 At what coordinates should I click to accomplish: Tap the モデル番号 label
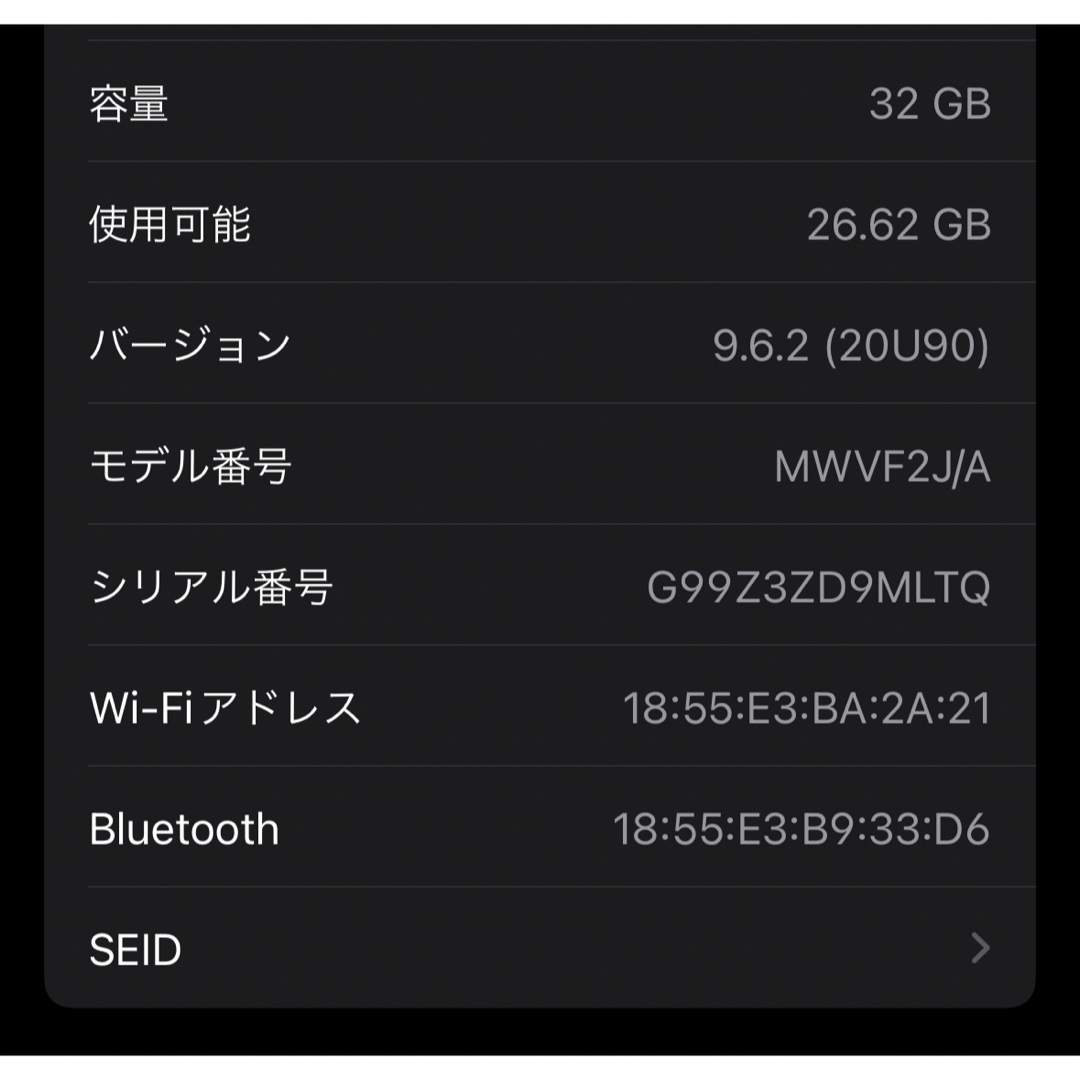point(191,466)
